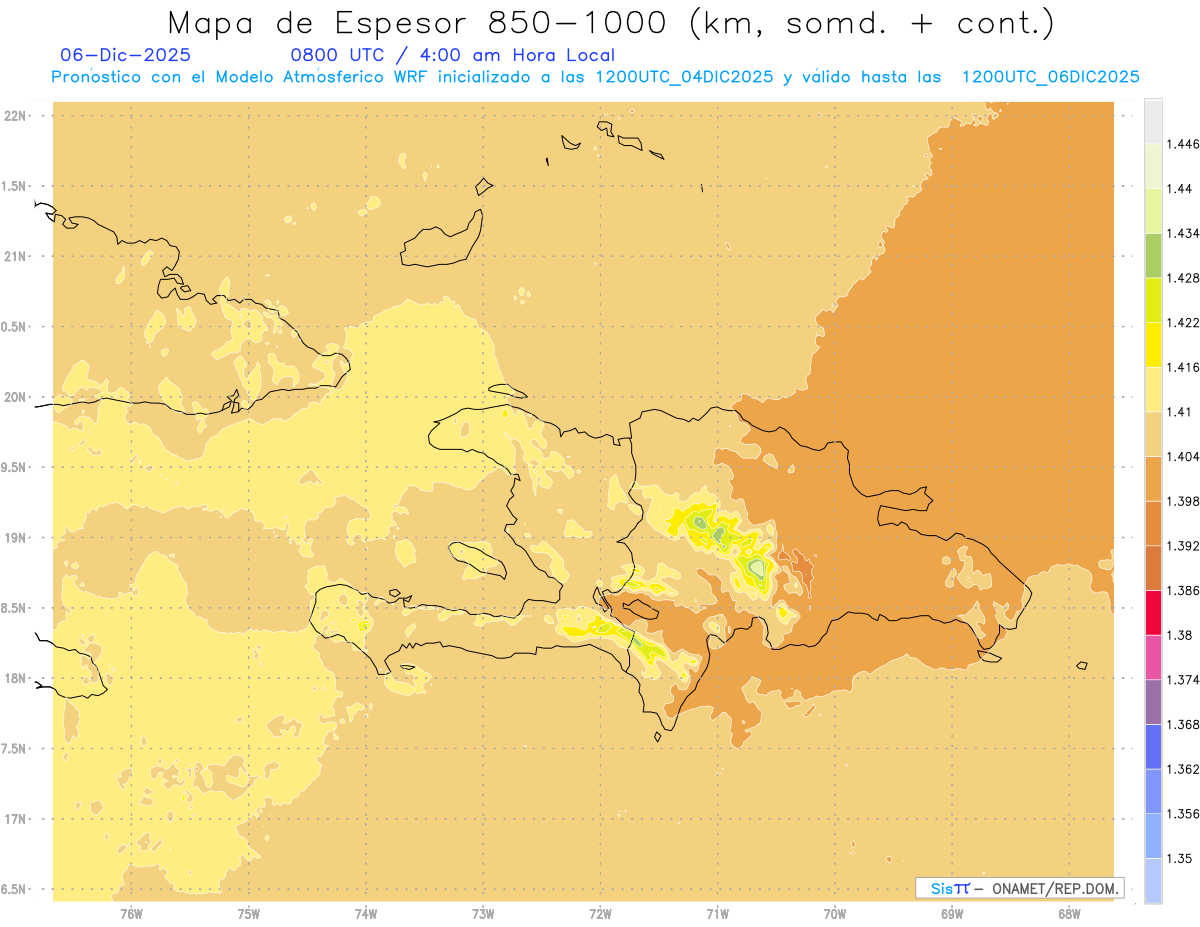Click the green swatch between 1.434 and 1.428

[x=1153, y=255]
